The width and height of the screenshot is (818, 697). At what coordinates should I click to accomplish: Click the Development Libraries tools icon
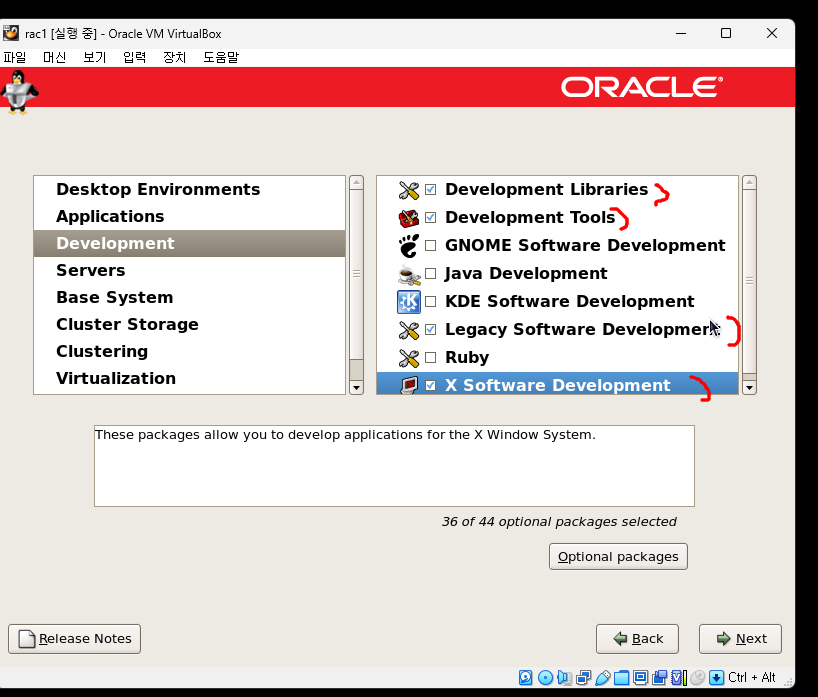point(408,190)
